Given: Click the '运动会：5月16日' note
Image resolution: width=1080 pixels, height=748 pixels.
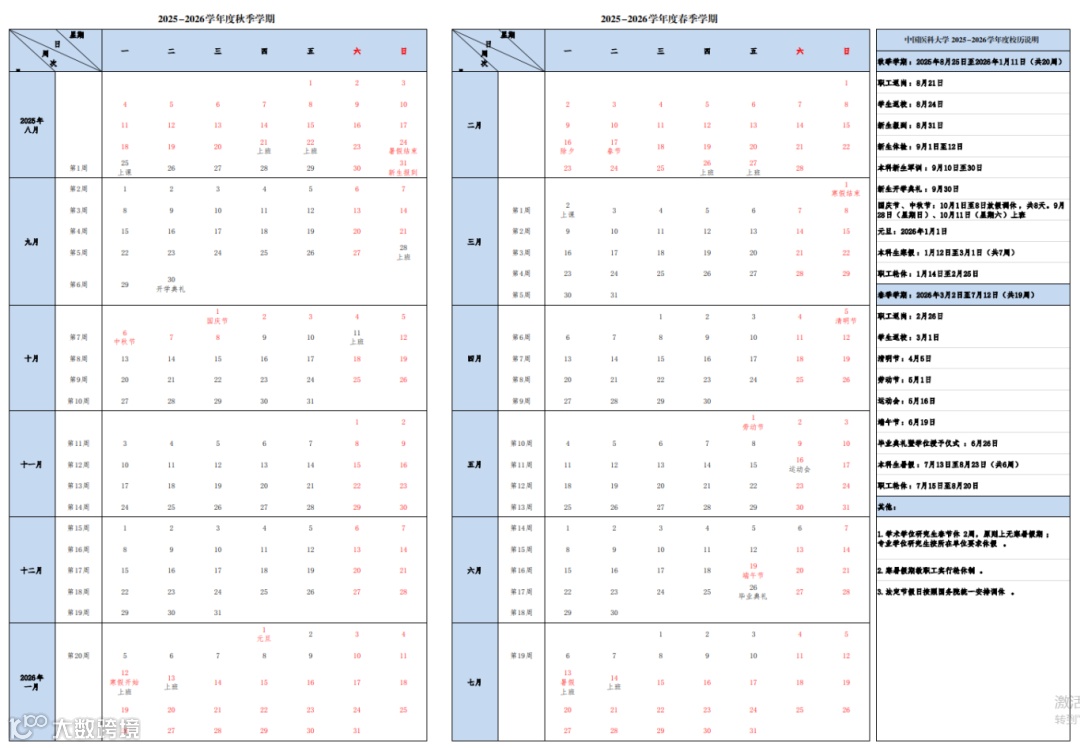Looking at the screenshot, I should click(906, 401).
